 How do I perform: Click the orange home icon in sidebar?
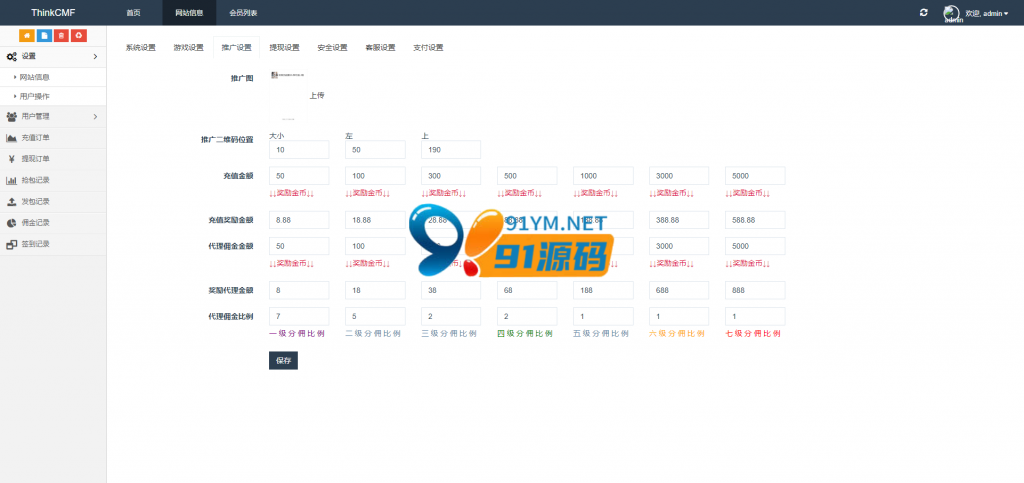pos(27,36)
